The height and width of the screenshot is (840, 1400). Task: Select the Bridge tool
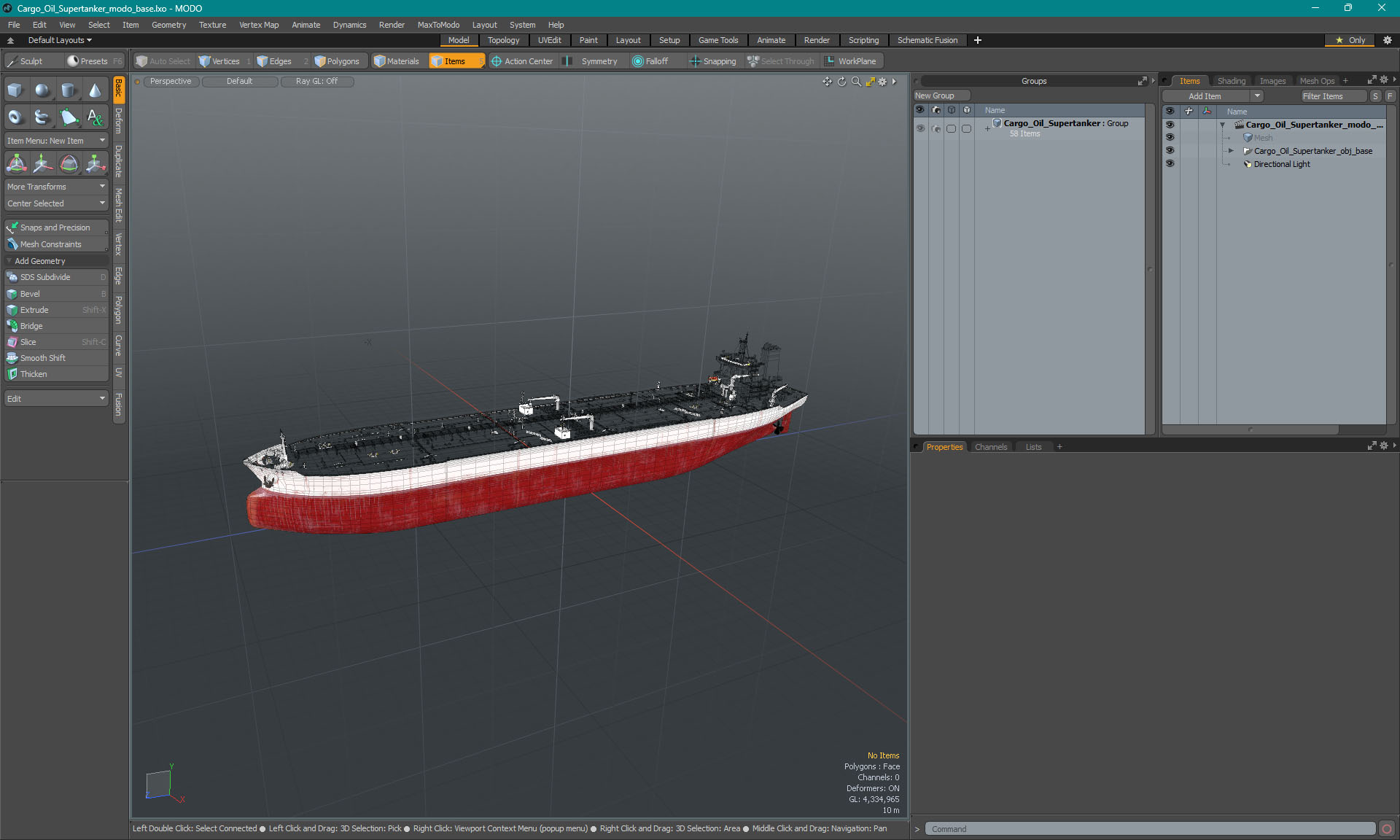[x=31, y=325]
